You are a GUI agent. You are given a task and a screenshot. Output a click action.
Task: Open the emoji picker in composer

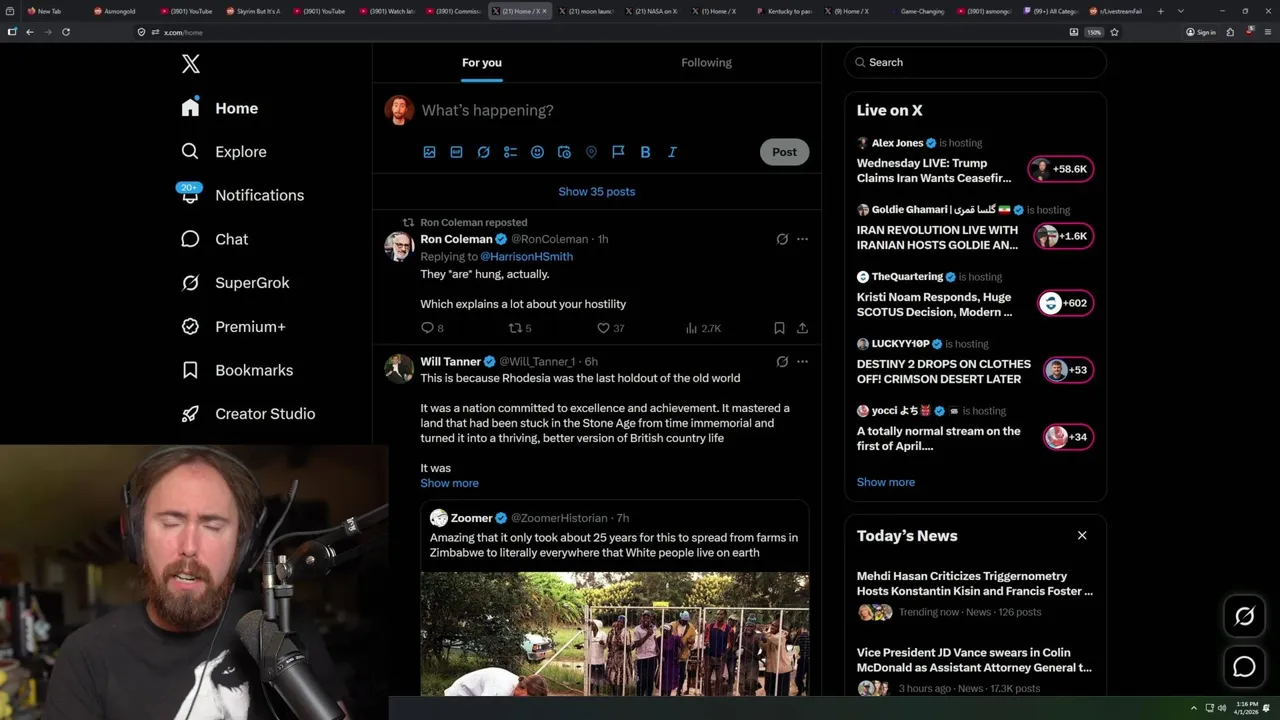click(537, 152)
